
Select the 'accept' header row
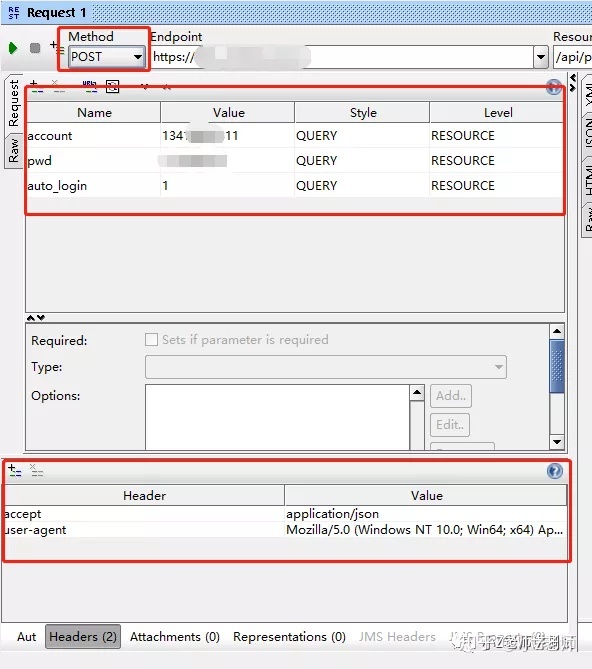click(285, 514)
